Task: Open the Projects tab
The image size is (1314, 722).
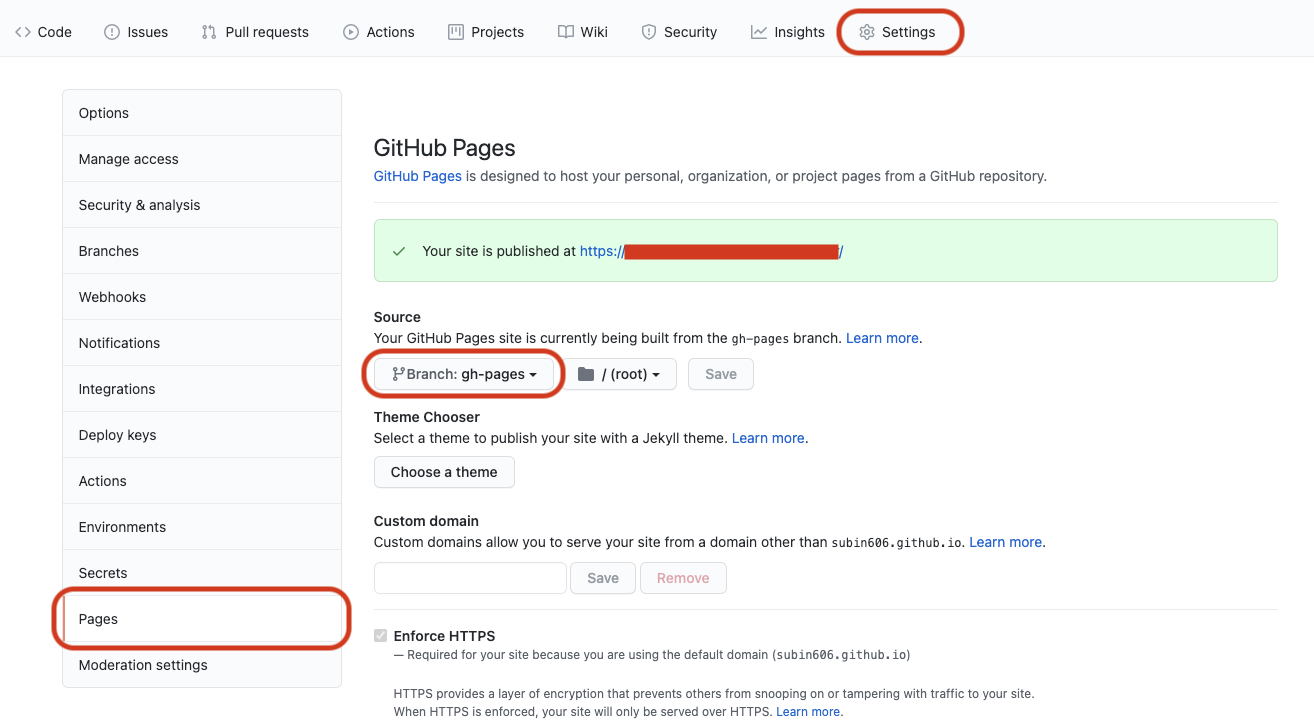Action: click(x=486, y=32)
